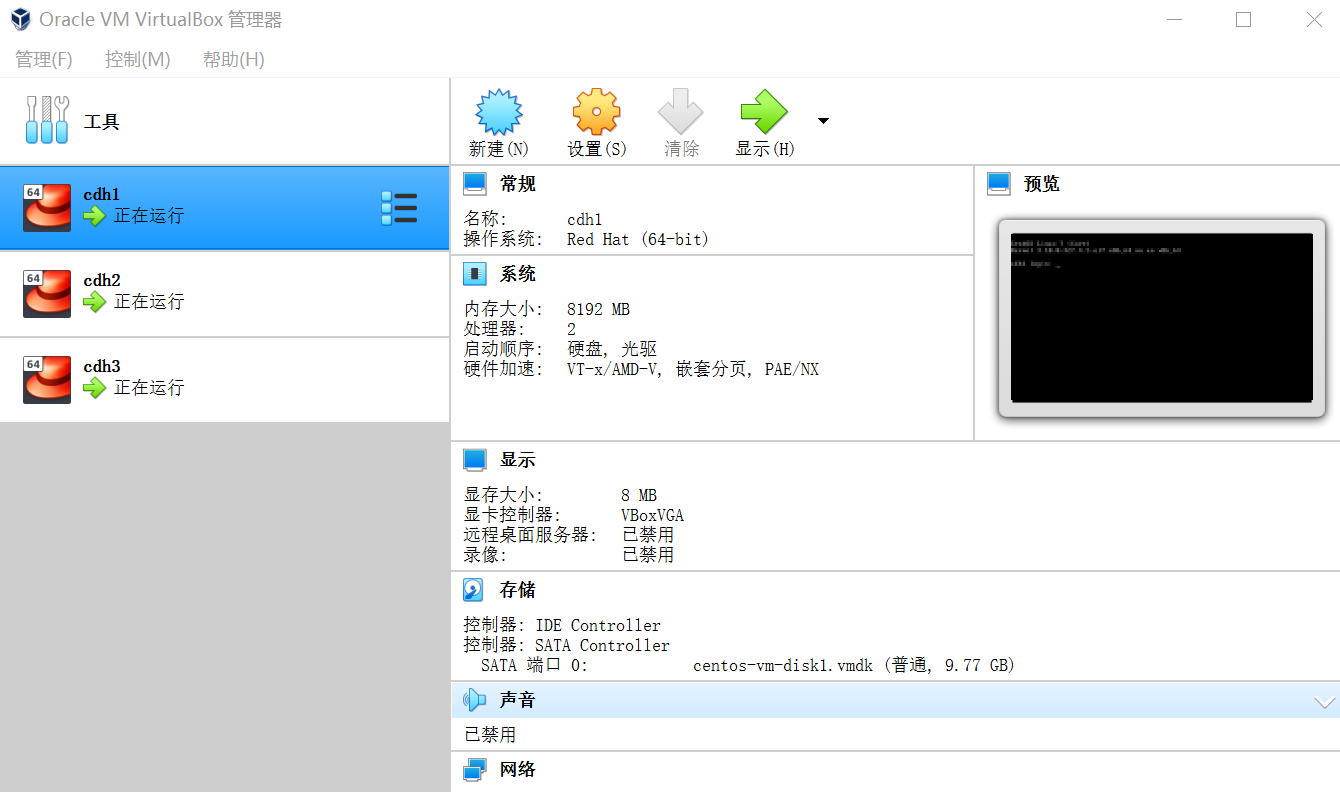Click the 工具 tools icon
Screen dimensions: 1340x792
pyautogui.click(x=47, y=120)
